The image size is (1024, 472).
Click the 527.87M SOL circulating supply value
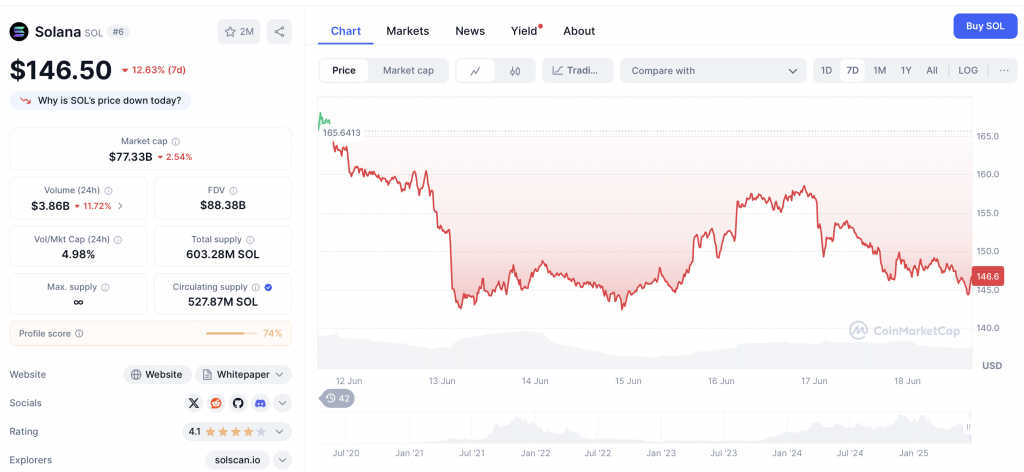[x=223, y=302]
